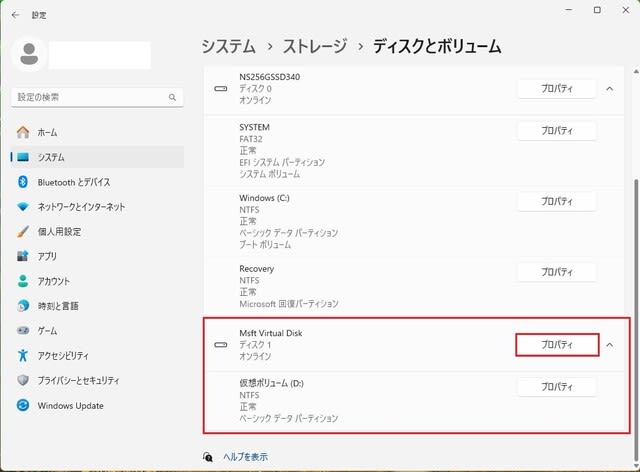Click the network Wi-Fi icon in sidebar

coord(23,207)
